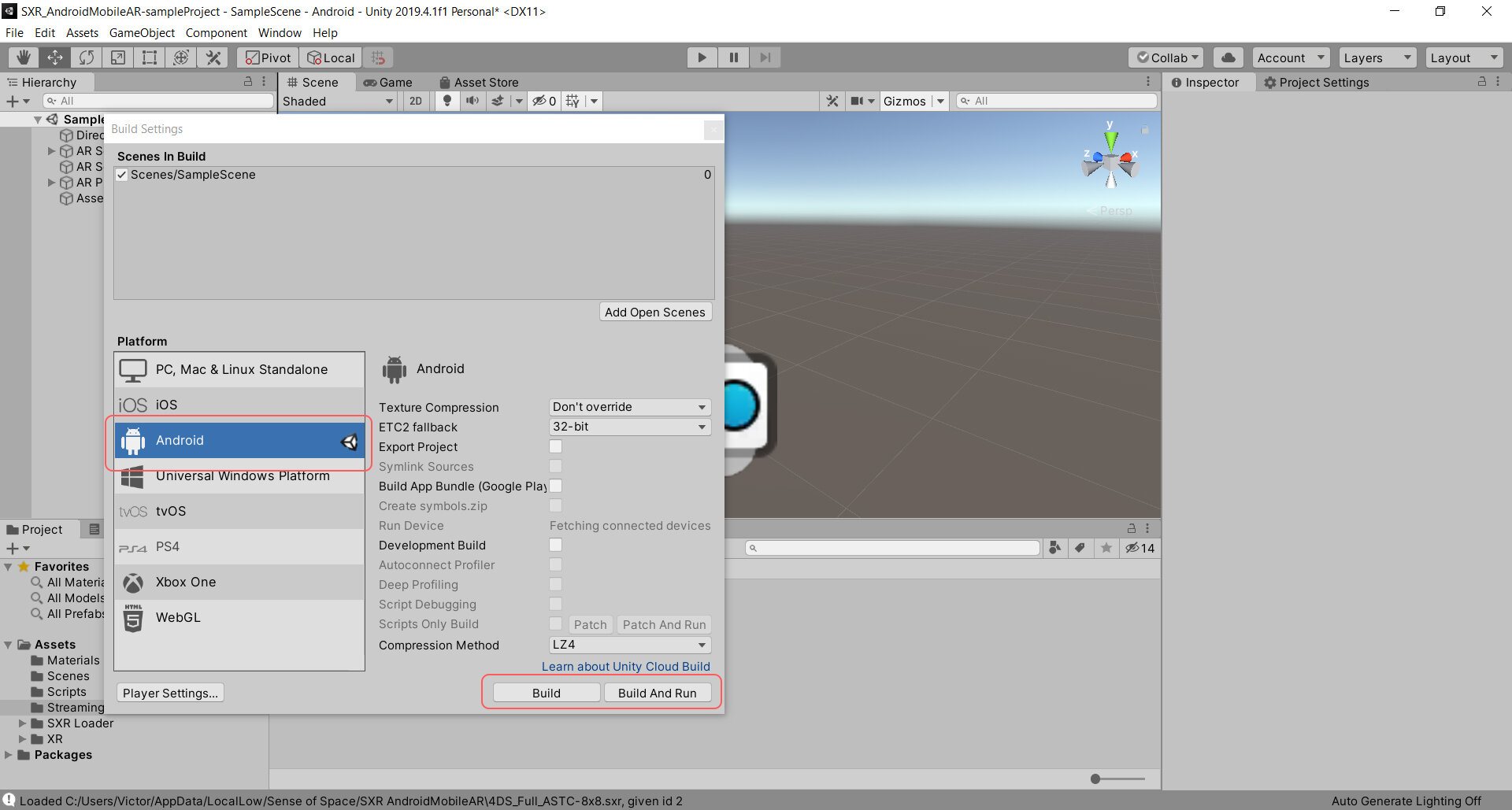Click the Play button
This screenshot has height=810, width=1512.
pyautogui.click(x=702, y=57)
